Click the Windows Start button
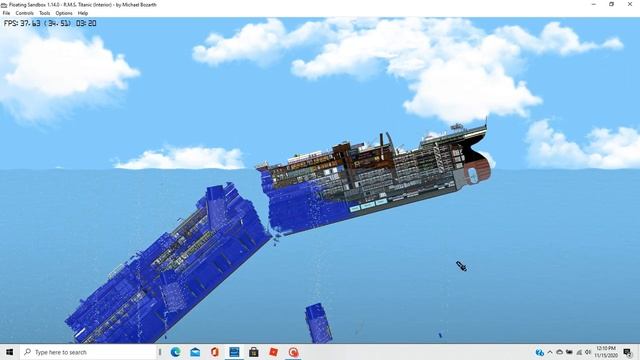The height and width of the screenshot is (360, 640). click(9, 352)
